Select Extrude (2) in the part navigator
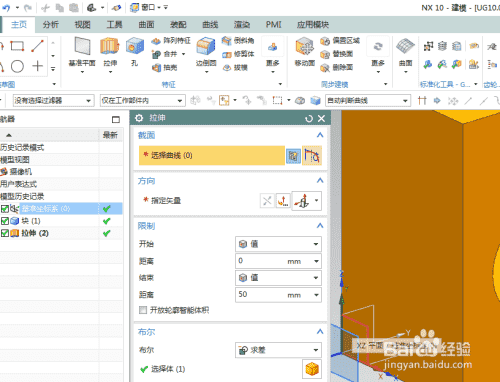The height and width of the screenshot is (382, 500). (35, 233)
